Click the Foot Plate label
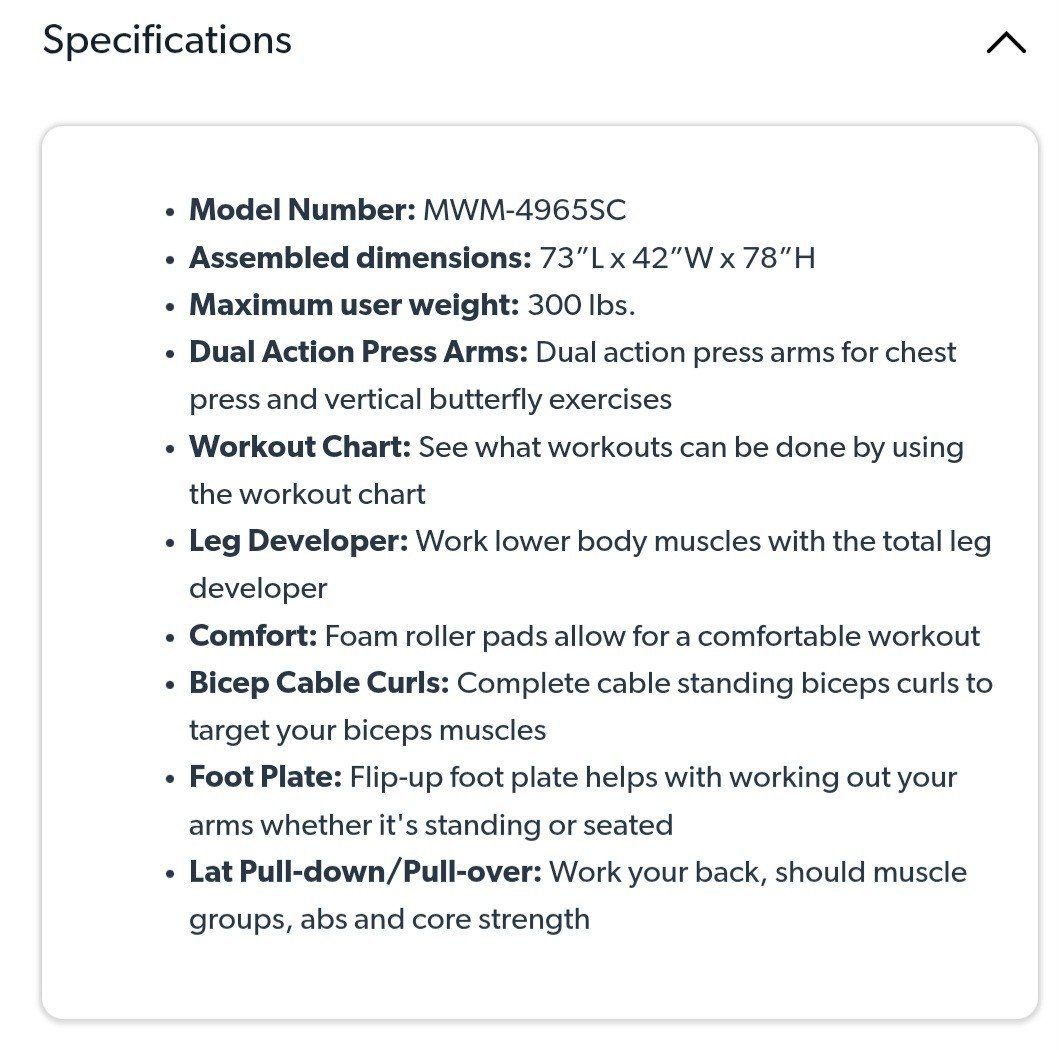1063x1050 pixels. click(265, 777)
